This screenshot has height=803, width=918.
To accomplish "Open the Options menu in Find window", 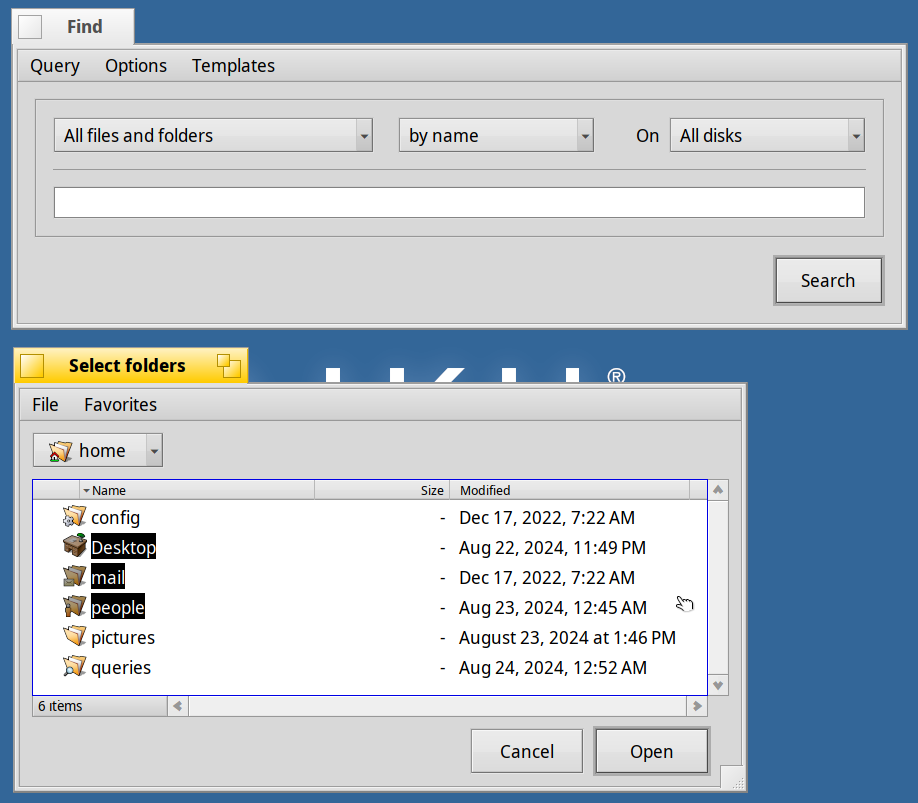I will click(136, 66).
